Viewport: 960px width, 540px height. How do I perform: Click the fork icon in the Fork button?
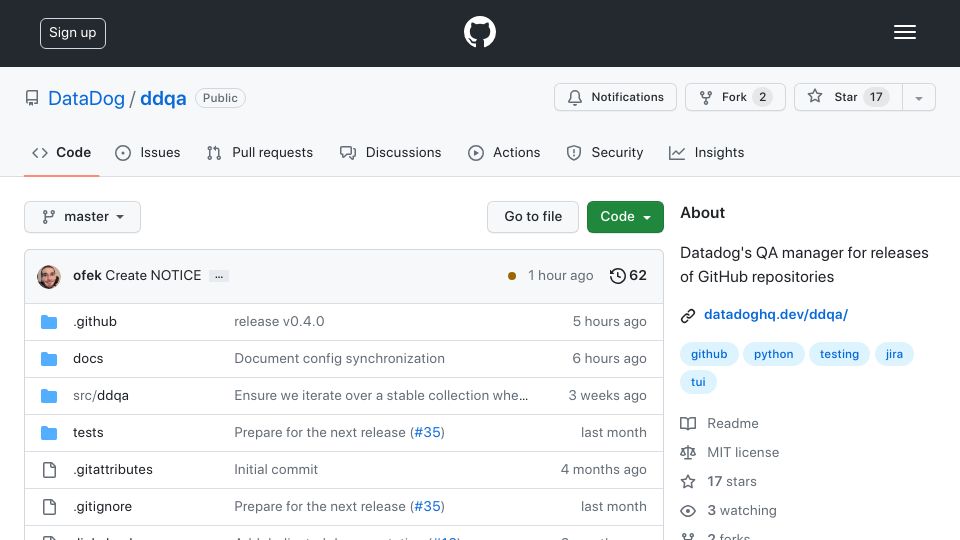click(706, 97)
